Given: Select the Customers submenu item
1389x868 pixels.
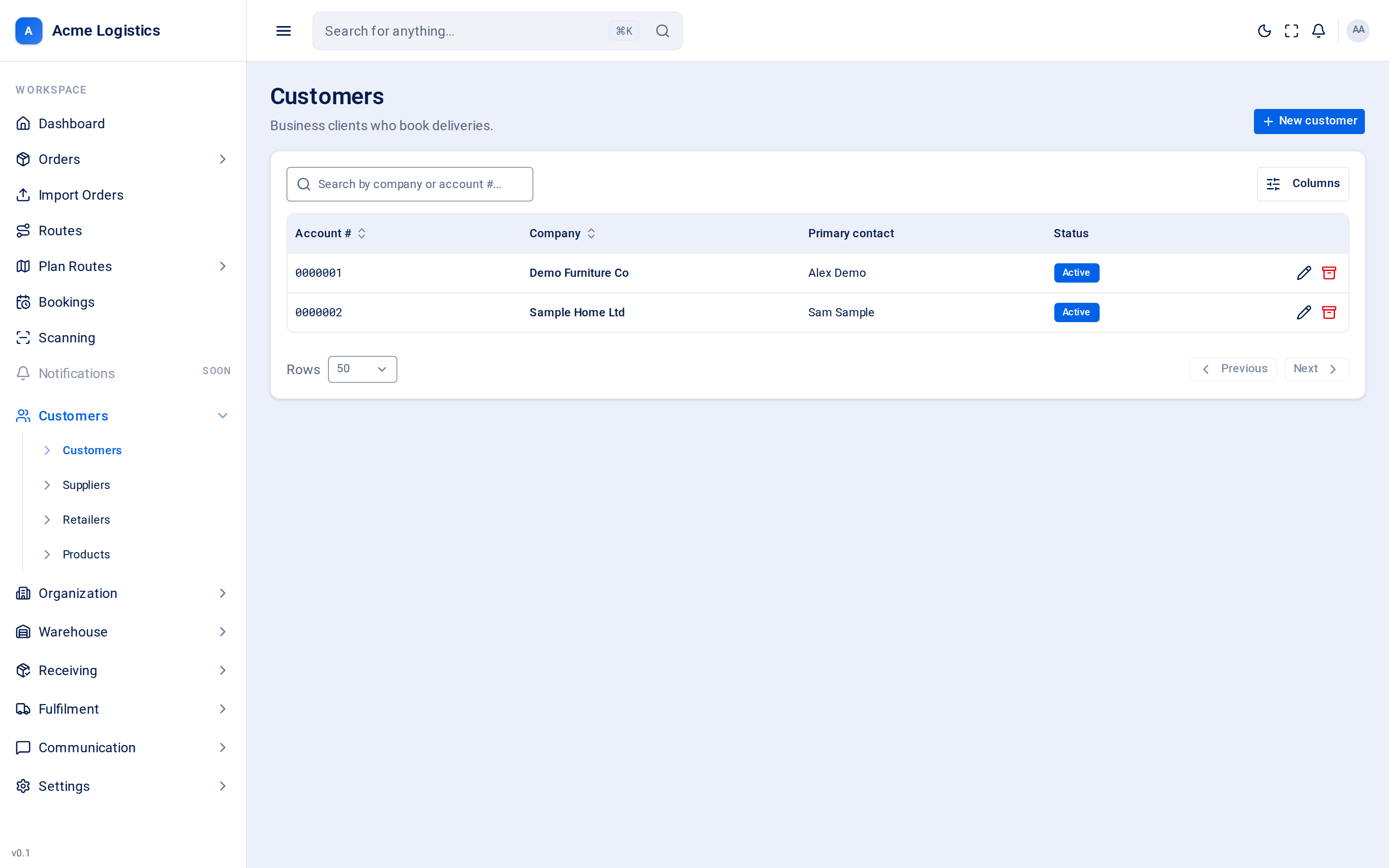Looking at the screenshot, I should point(92,451).
